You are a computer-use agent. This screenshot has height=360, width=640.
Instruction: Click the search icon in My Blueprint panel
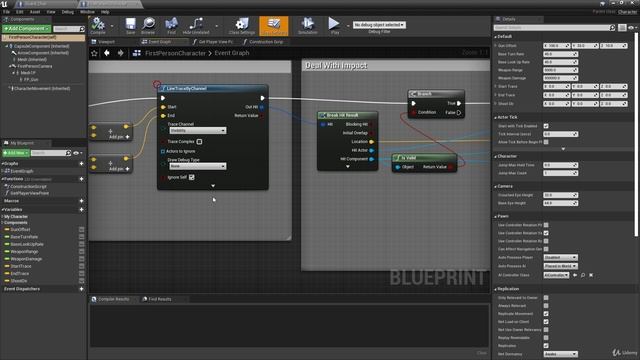tap(68, 153)
